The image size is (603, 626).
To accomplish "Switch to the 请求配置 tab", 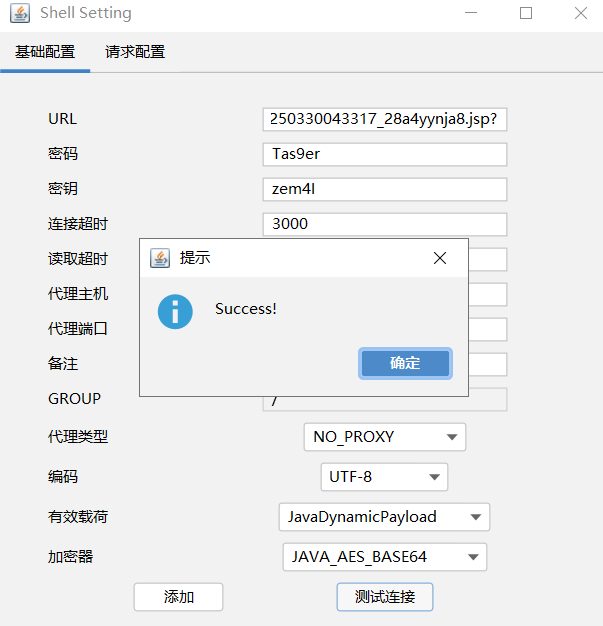I will [135, 52].
